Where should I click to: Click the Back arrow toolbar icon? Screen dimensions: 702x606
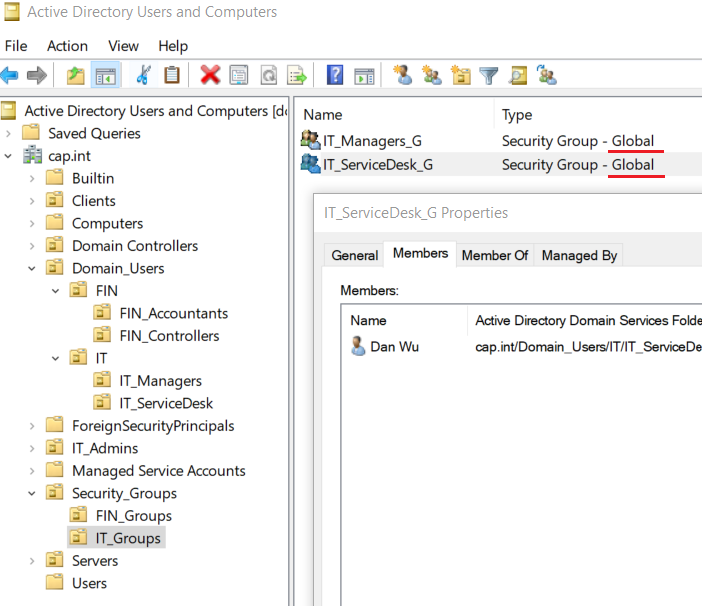pyautogui.click(x=9, y=75)
